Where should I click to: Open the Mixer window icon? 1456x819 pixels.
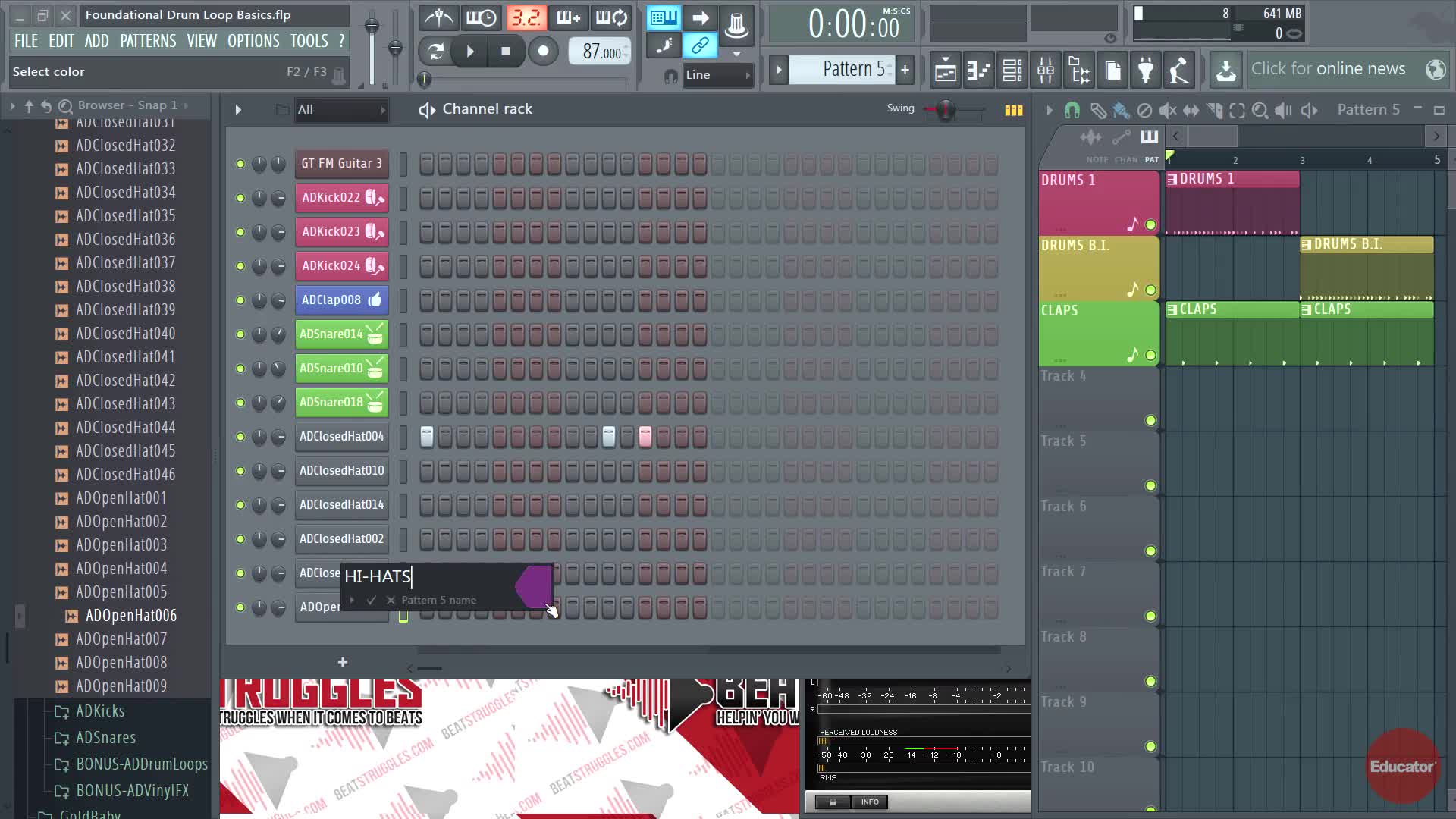click(1045, 71)
